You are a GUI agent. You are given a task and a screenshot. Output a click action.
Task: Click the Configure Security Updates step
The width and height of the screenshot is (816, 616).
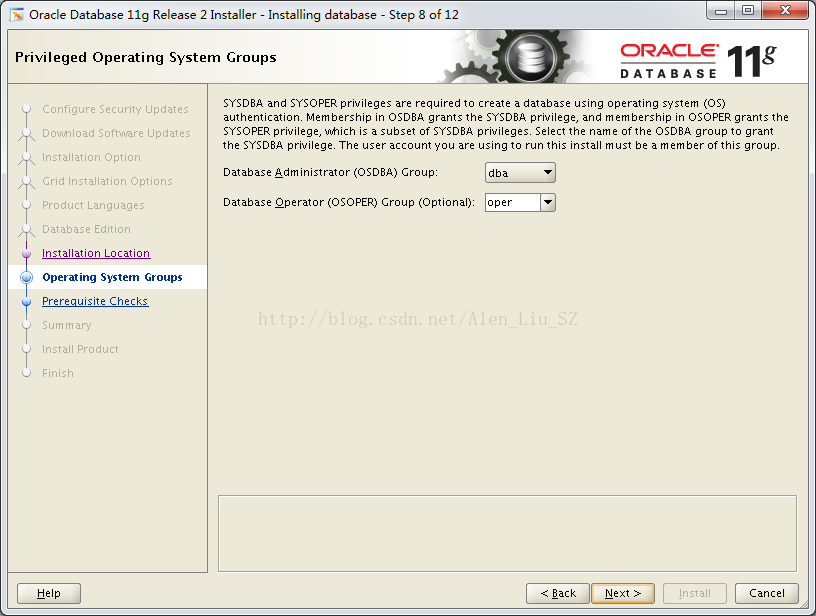(x=115, y=109)
